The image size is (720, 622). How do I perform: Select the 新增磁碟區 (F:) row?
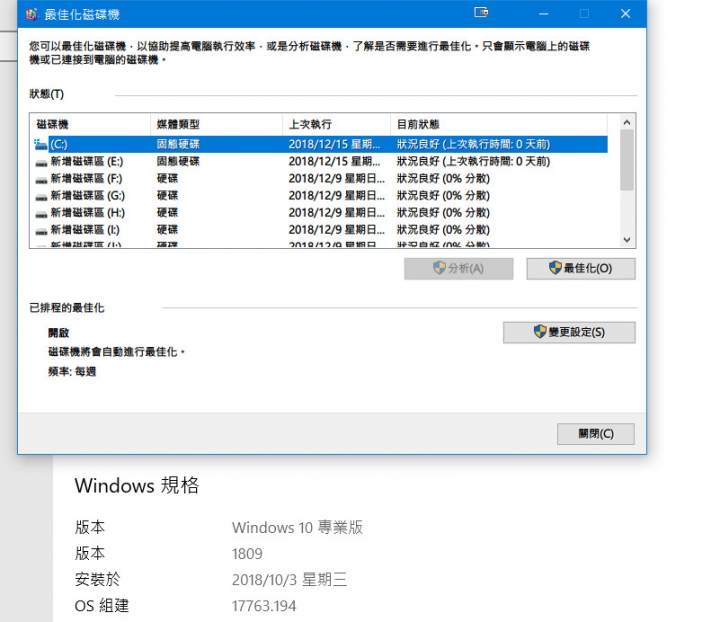(x=321, y=178)
